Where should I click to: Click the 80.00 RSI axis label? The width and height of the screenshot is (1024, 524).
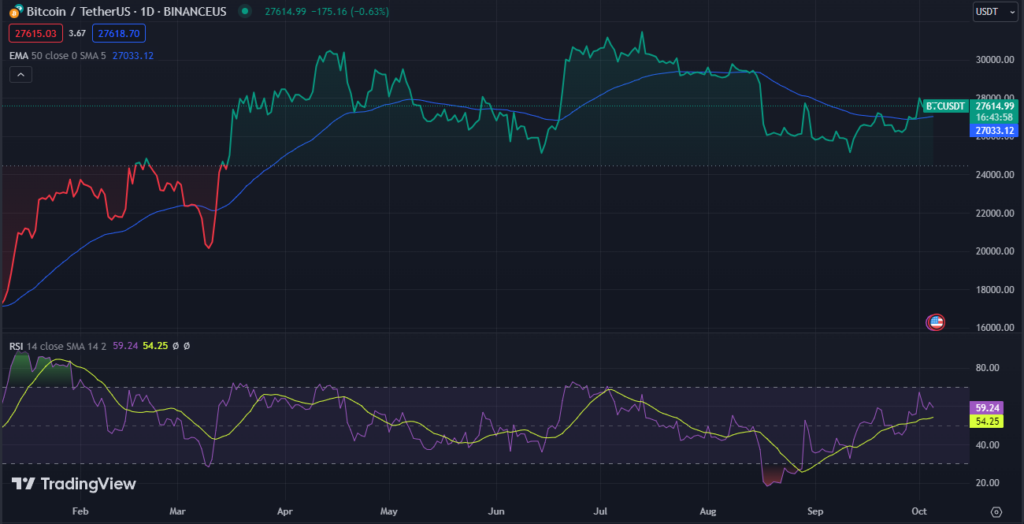click(x=989, y=368)
